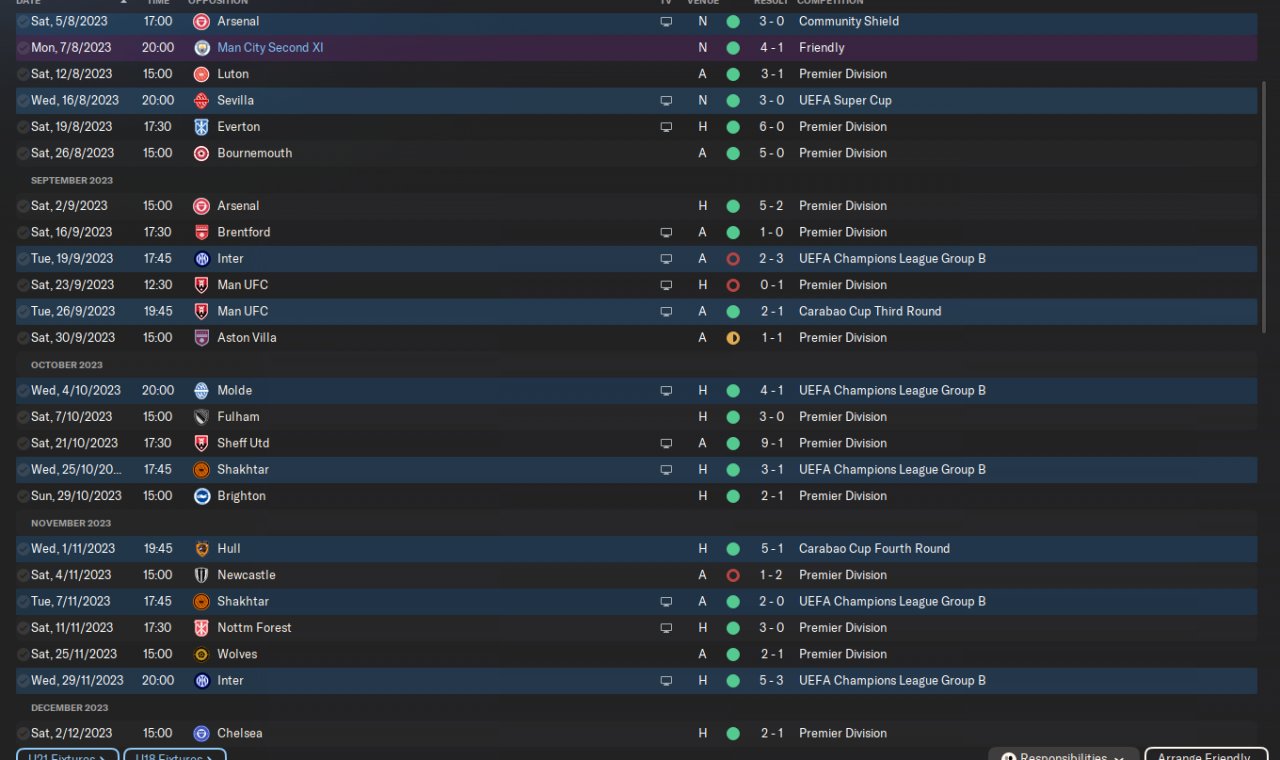Screen dimensions: 1280x760
Task: Toggle the checkmark circle beside Sat, 7/10/2023
Action: coord(23,417)
